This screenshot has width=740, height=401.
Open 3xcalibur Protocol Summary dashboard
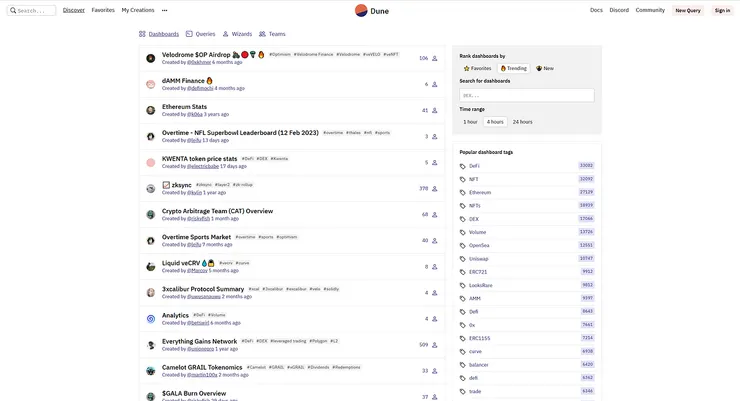(x=203, y=289)
